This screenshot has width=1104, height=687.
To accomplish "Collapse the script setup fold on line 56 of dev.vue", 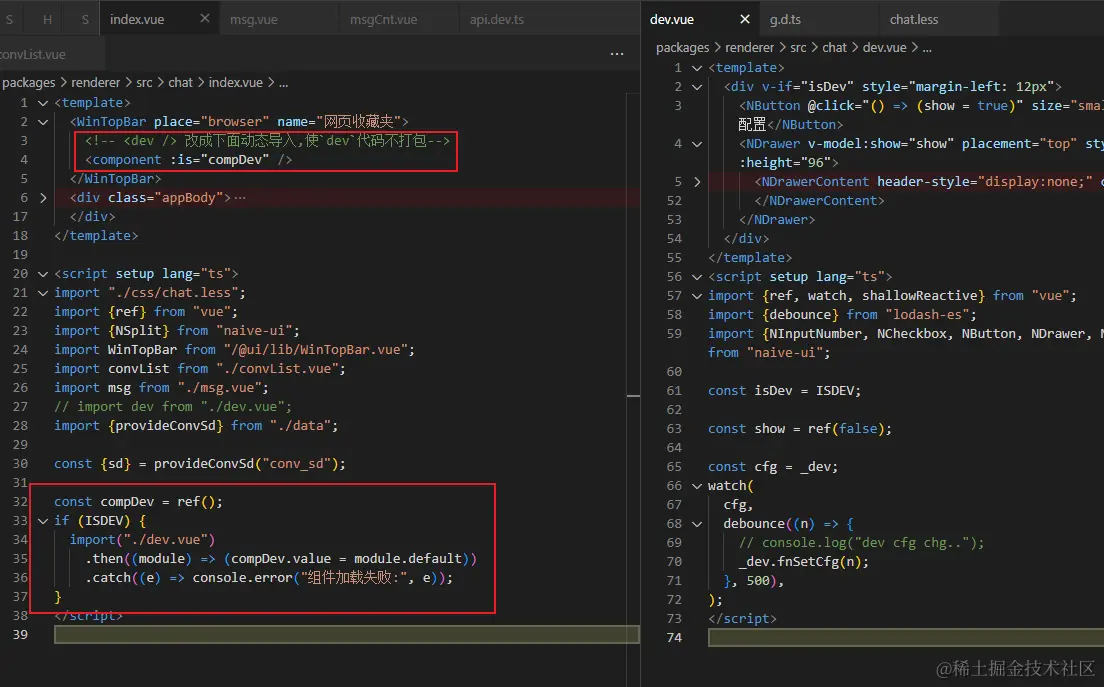I will click(697, 277).
